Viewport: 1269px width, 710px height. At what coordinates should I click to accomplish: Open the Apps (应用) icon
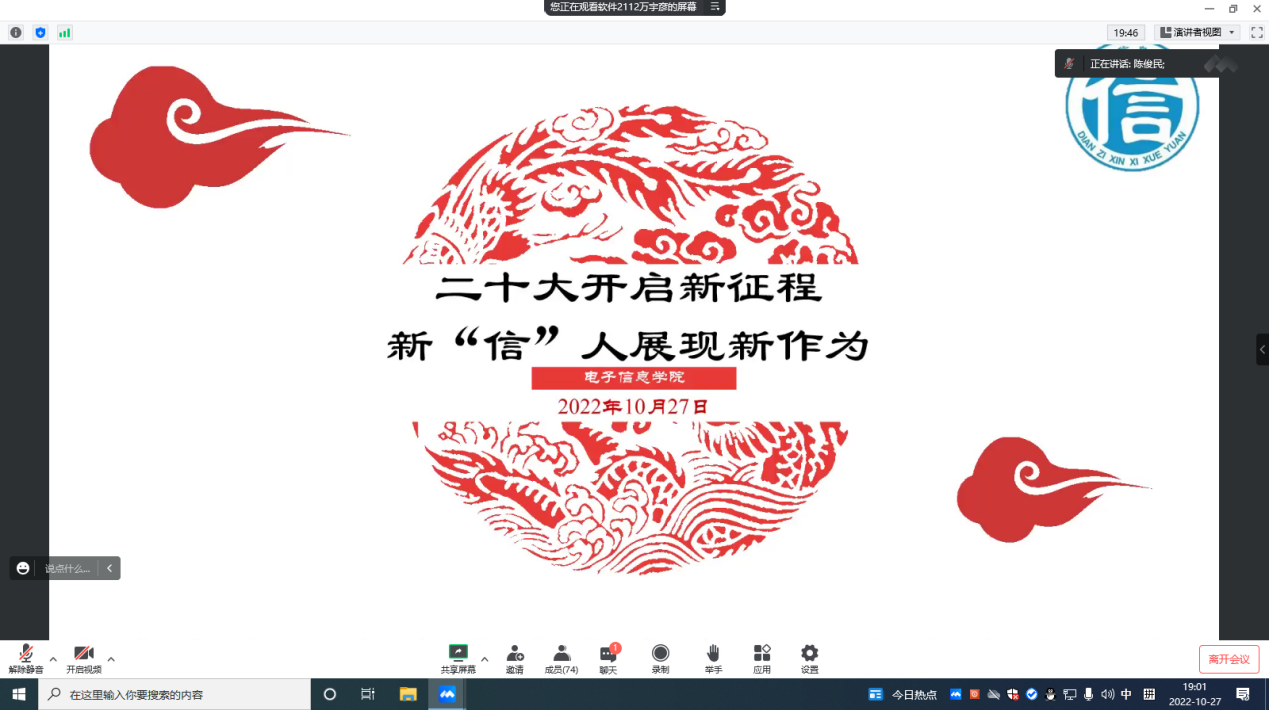762,653
